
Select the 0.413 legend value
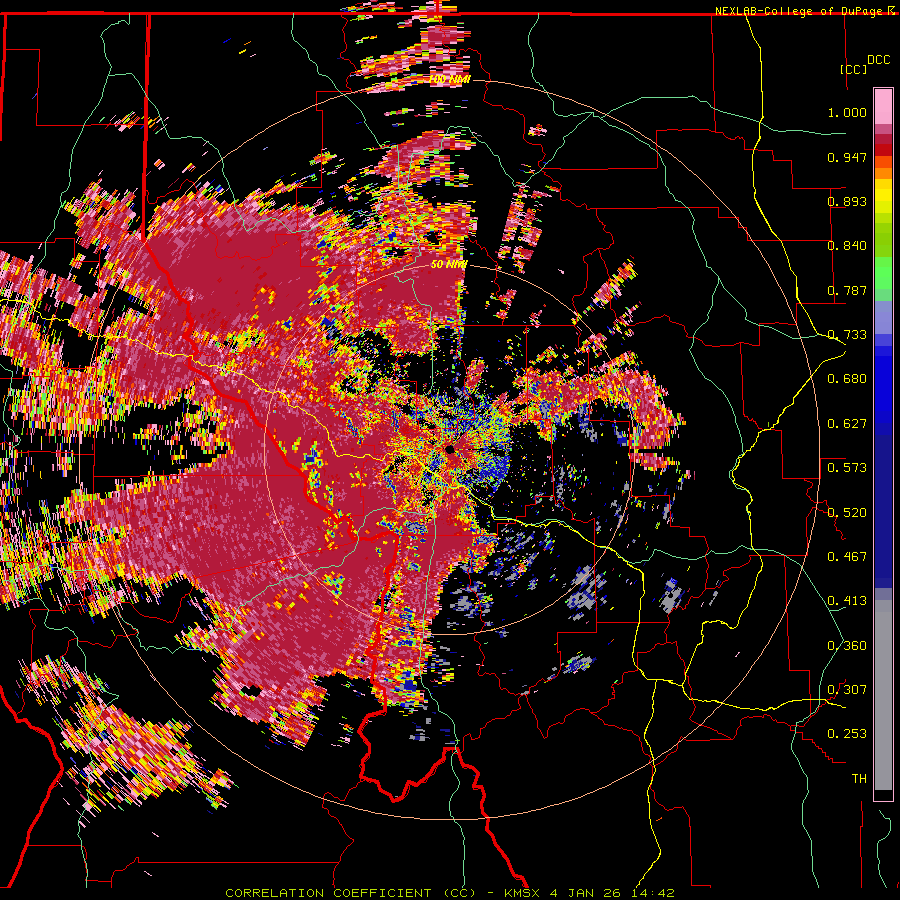point(847,601)
